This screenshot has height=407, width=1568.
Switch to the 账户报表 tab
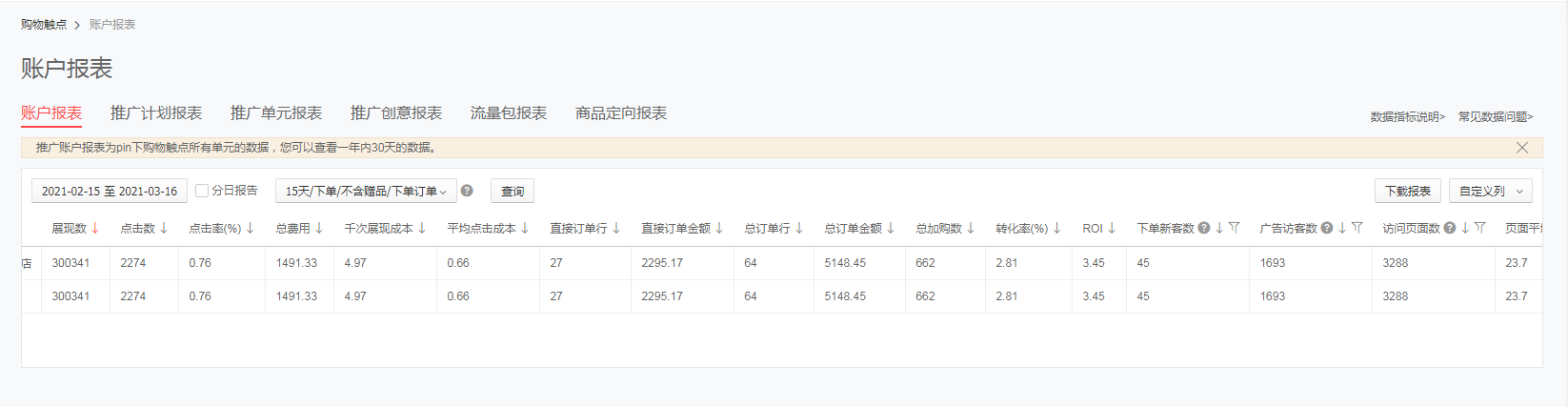pos(51,113)
